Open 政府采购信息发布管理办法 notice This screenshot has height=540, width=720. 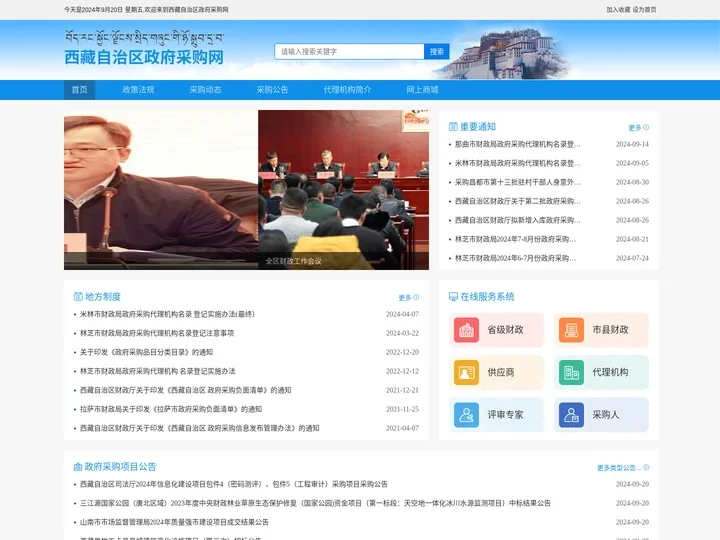tap(200, 428)
